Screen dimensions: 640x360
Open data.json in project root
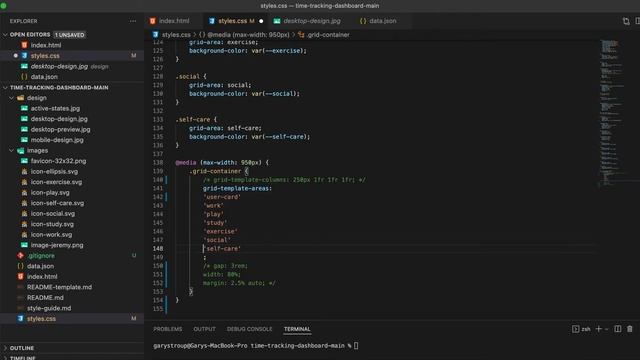tap(40, 266)
